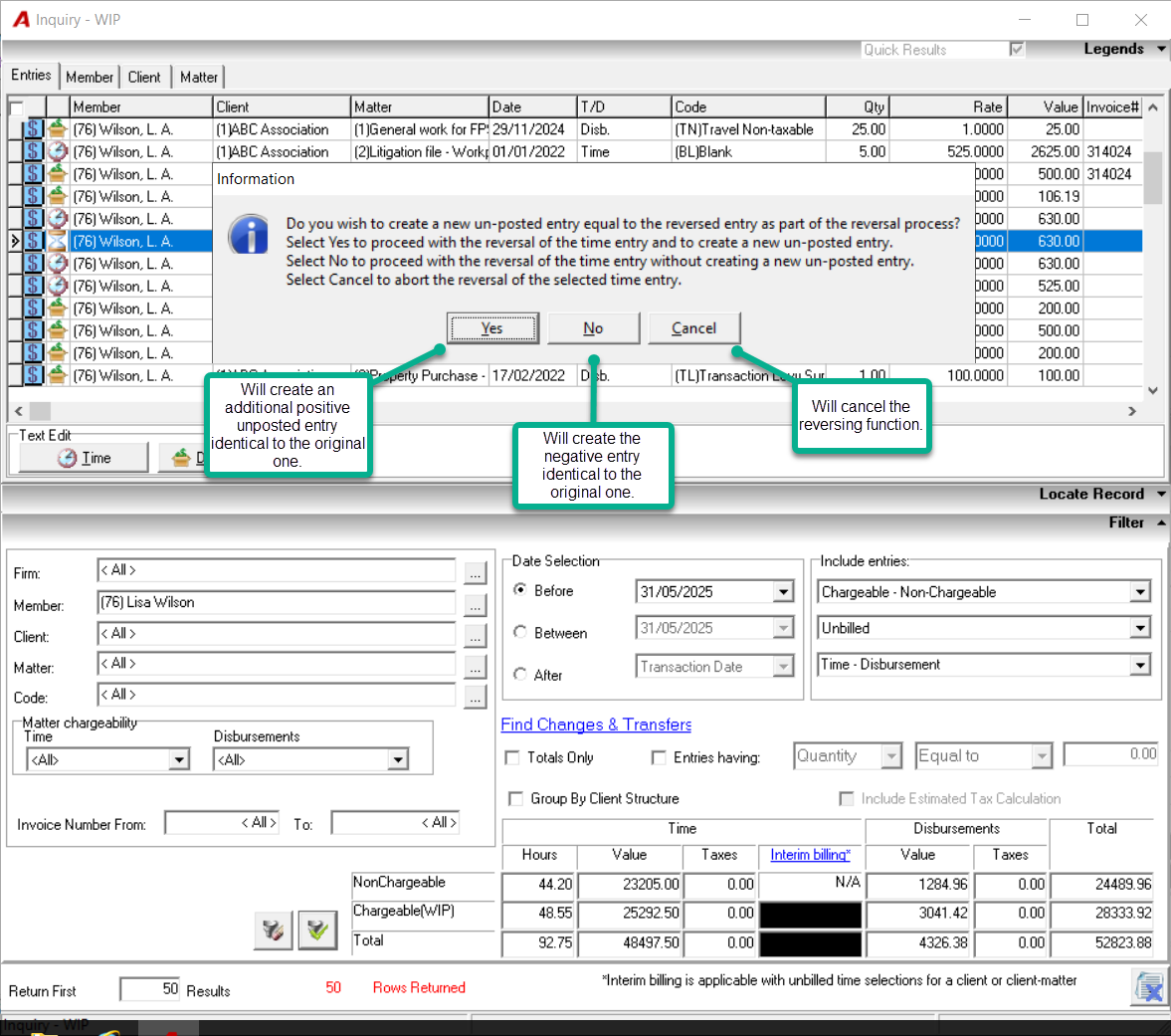Click the document-with-blue-X close icon
The width and height of the screenshot is (1171, 1036).
1148,988
